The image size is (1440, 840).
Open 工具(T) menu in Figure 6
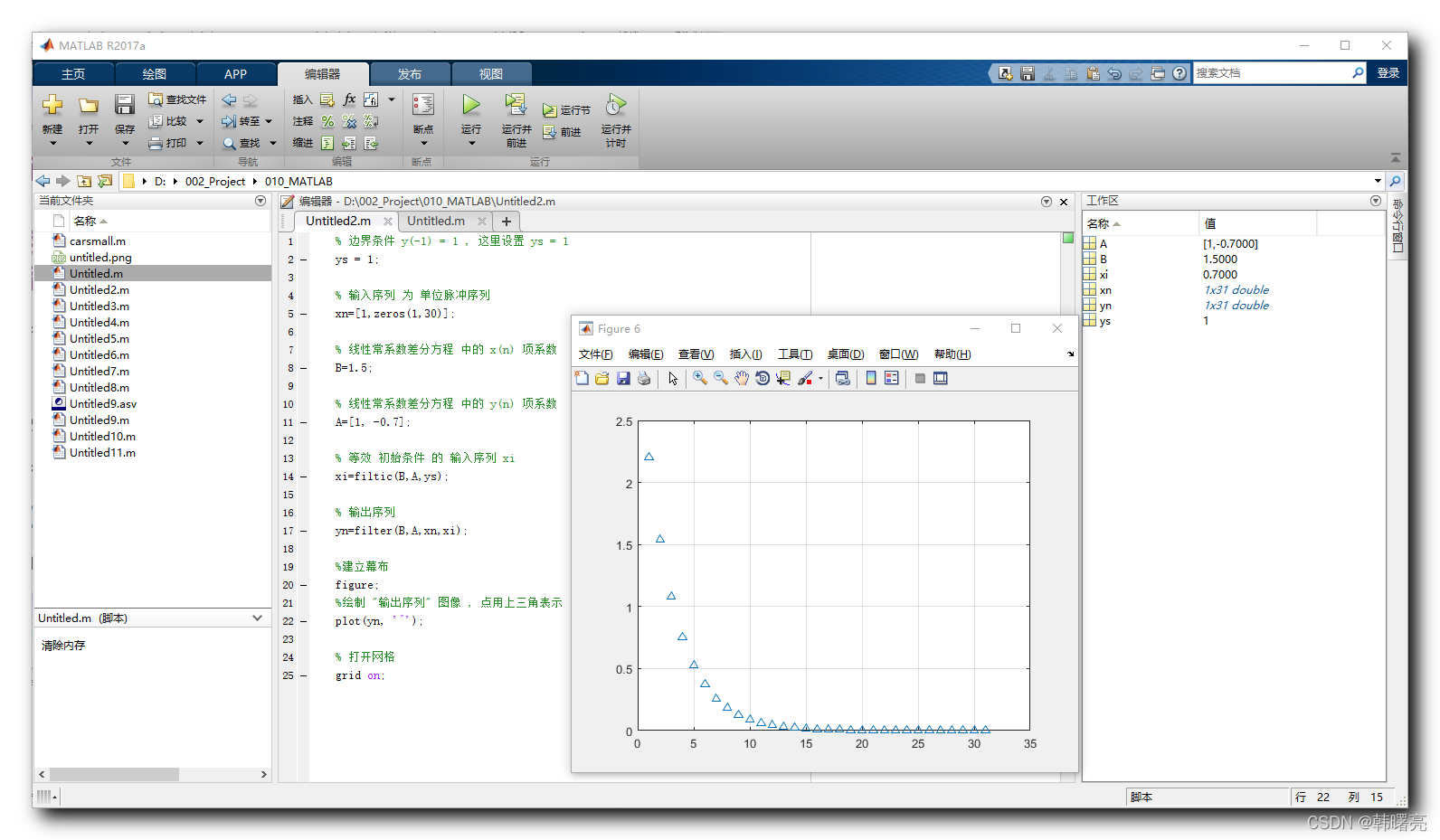coord(795,354)
